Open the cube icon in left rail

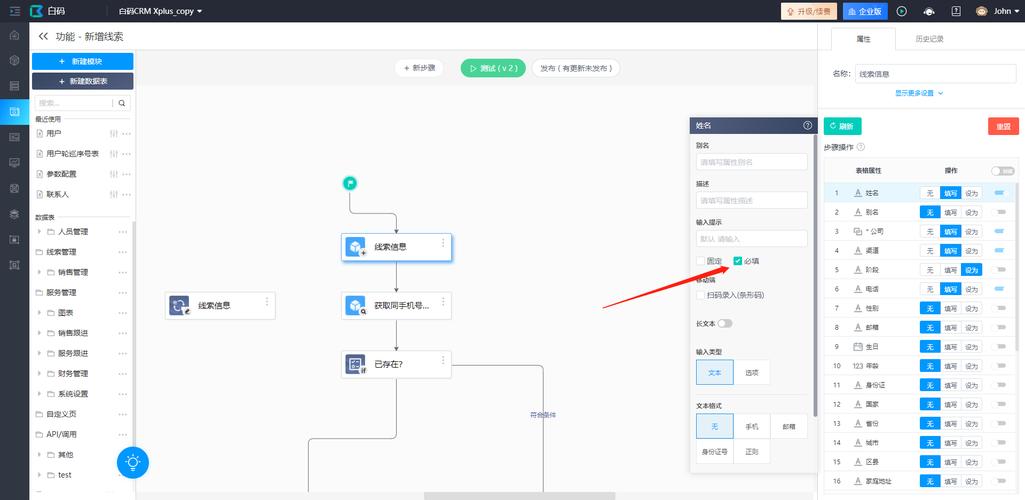(x=14, y=60)
